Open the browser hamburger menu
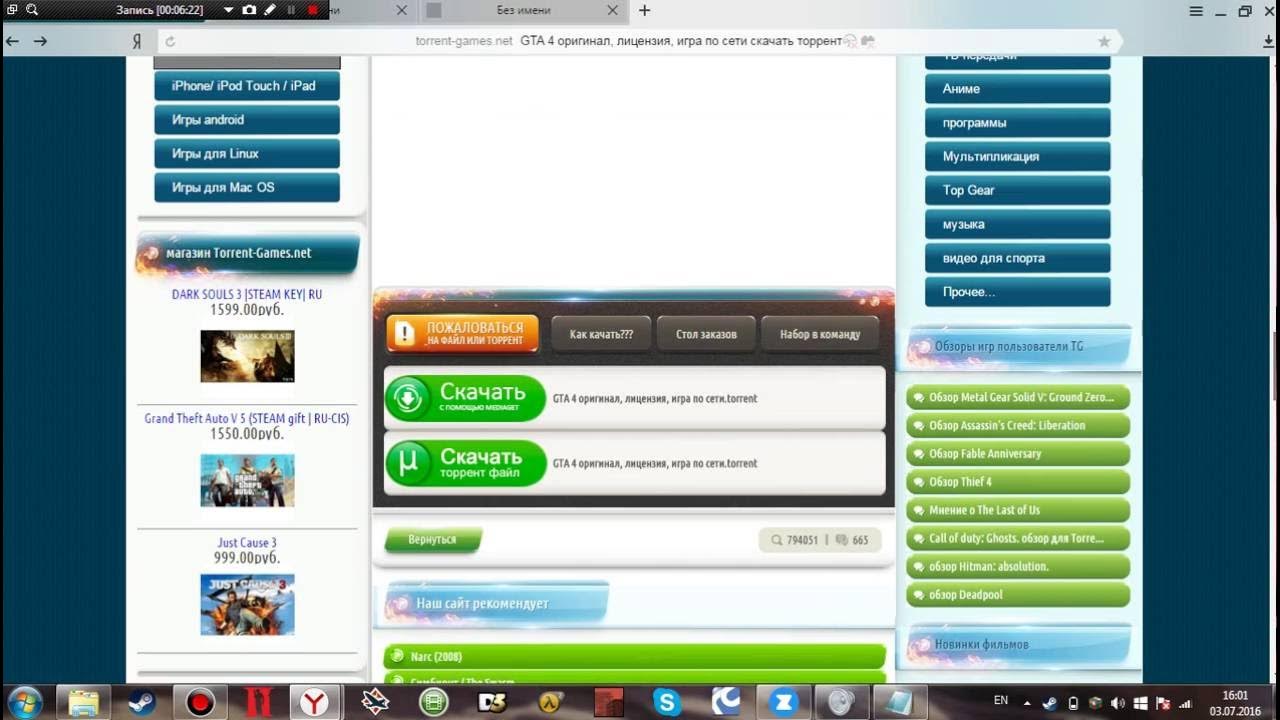The height and width of the screenshot is (720, 1280). pyautogui.click(x=1196, y=11)
